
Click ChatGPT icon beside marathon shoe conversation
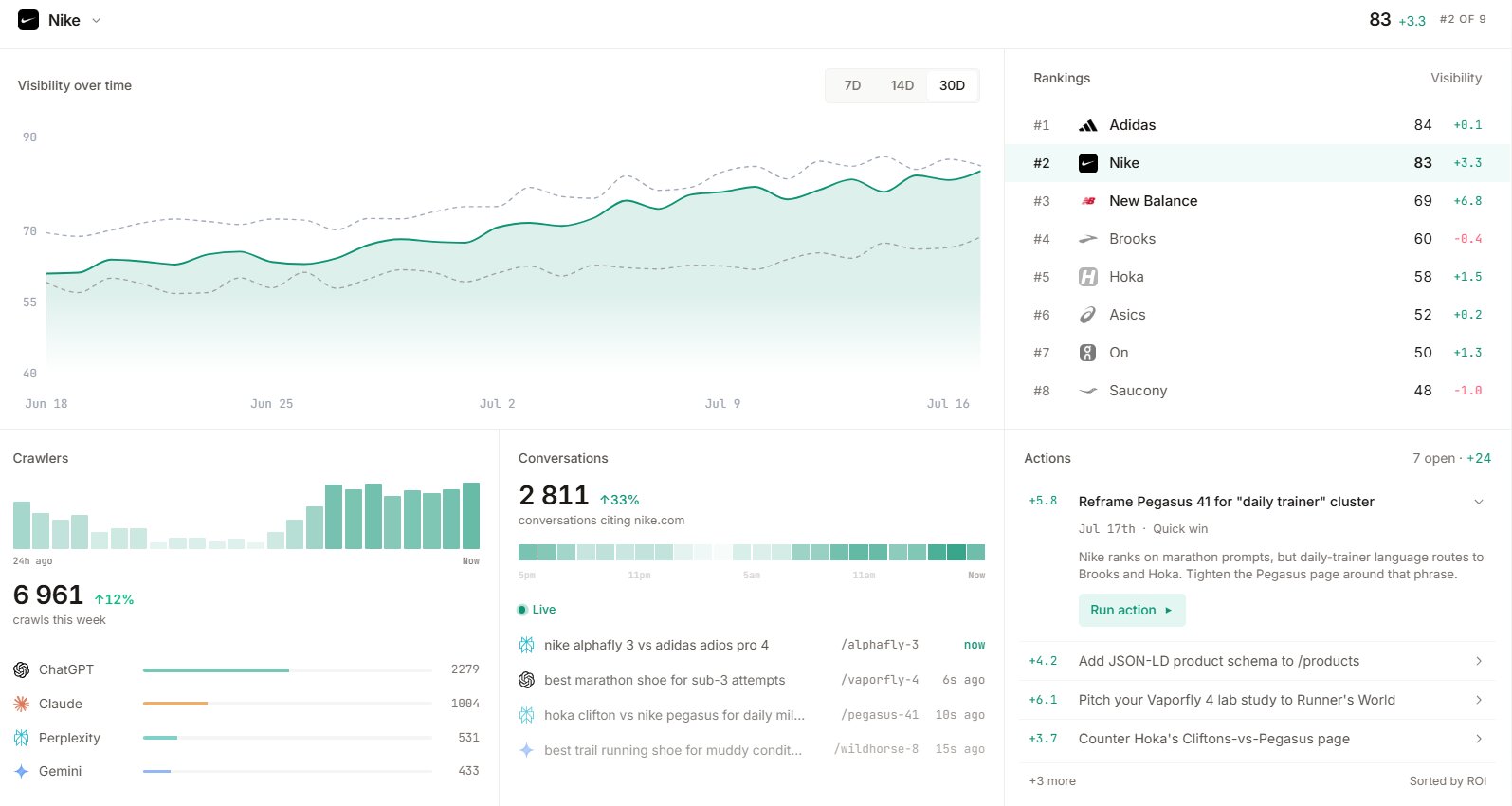526,680
